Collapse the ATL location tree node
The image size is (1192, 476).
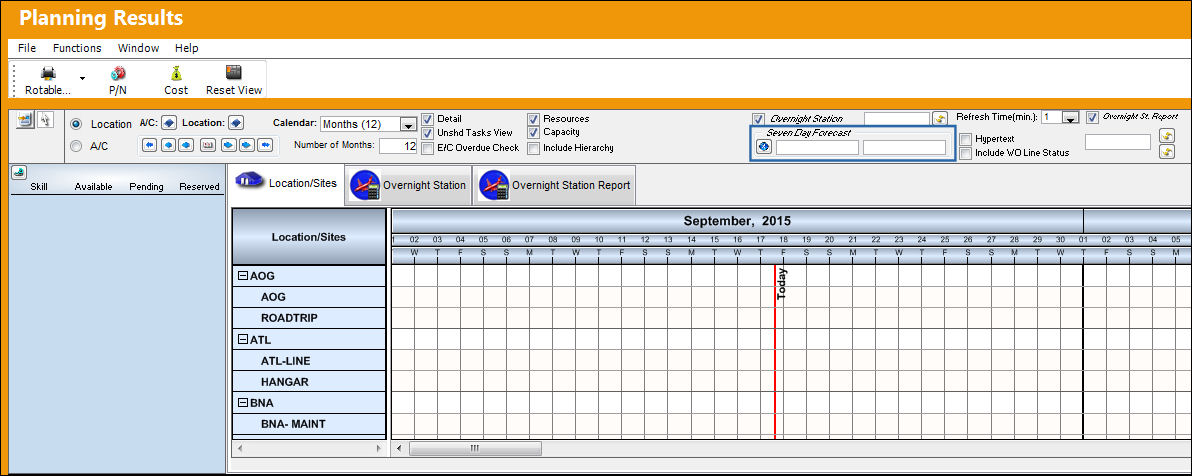point(243,339)
